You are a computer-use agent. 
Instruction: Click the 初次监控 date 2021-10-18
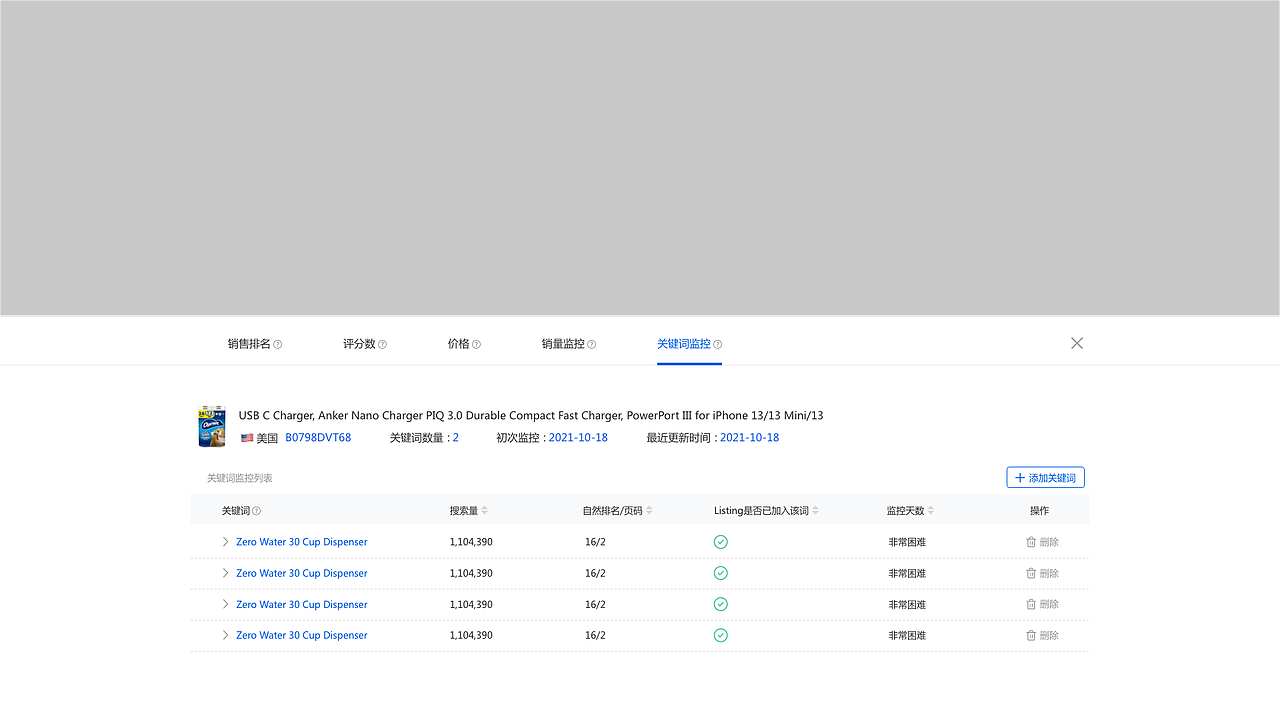pyautogui.click(x=578, y=438)
